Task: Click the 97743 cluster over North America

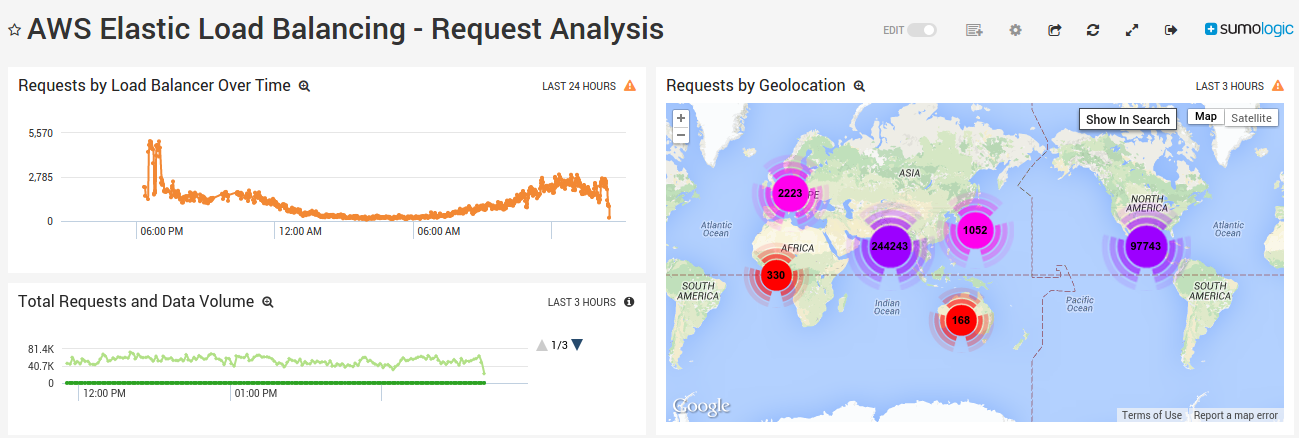Action: pyautogui.click(x=1146, y=246)
